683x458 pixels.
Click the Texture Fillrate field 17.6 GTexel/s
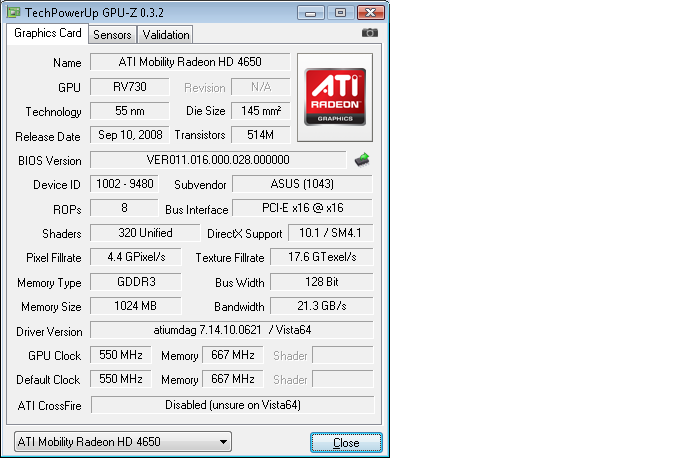pyautogui.click(x=321, y=257)
